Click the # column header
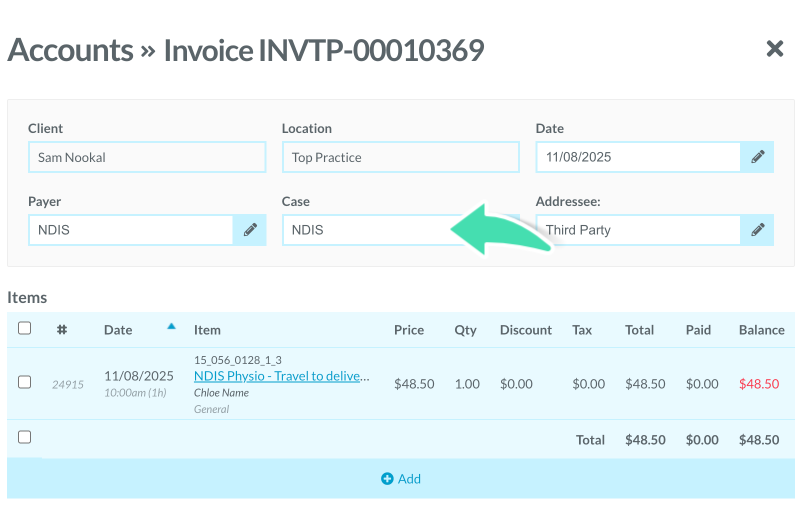 [x=62, y=330]
